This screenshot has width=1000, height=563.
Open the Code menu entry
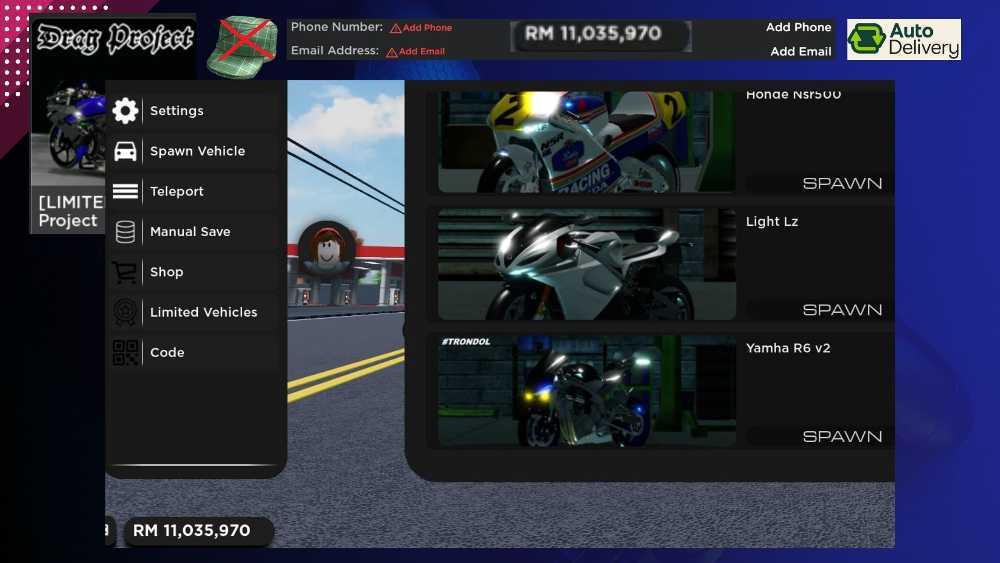pos(195,353)
